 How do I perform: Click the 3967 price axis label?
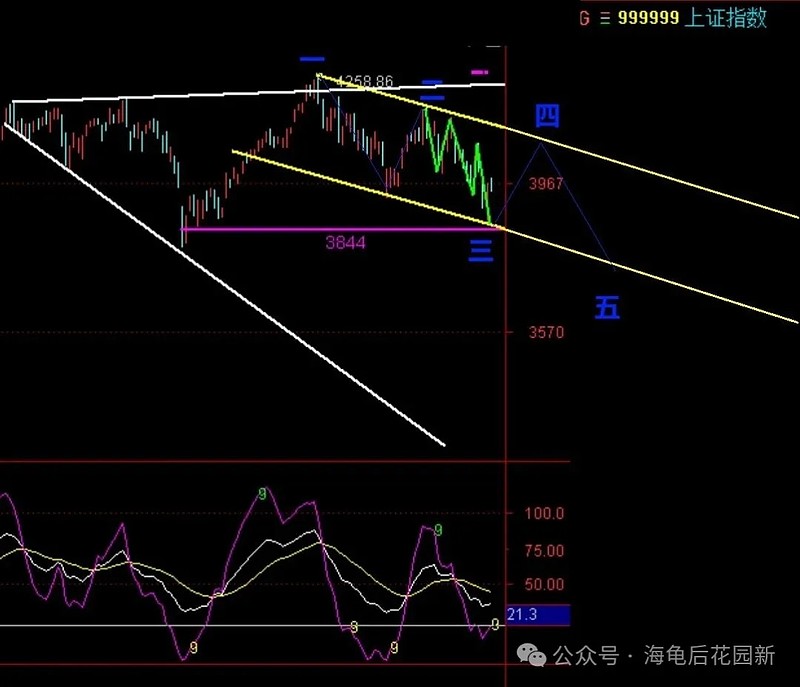coord(545,184)
